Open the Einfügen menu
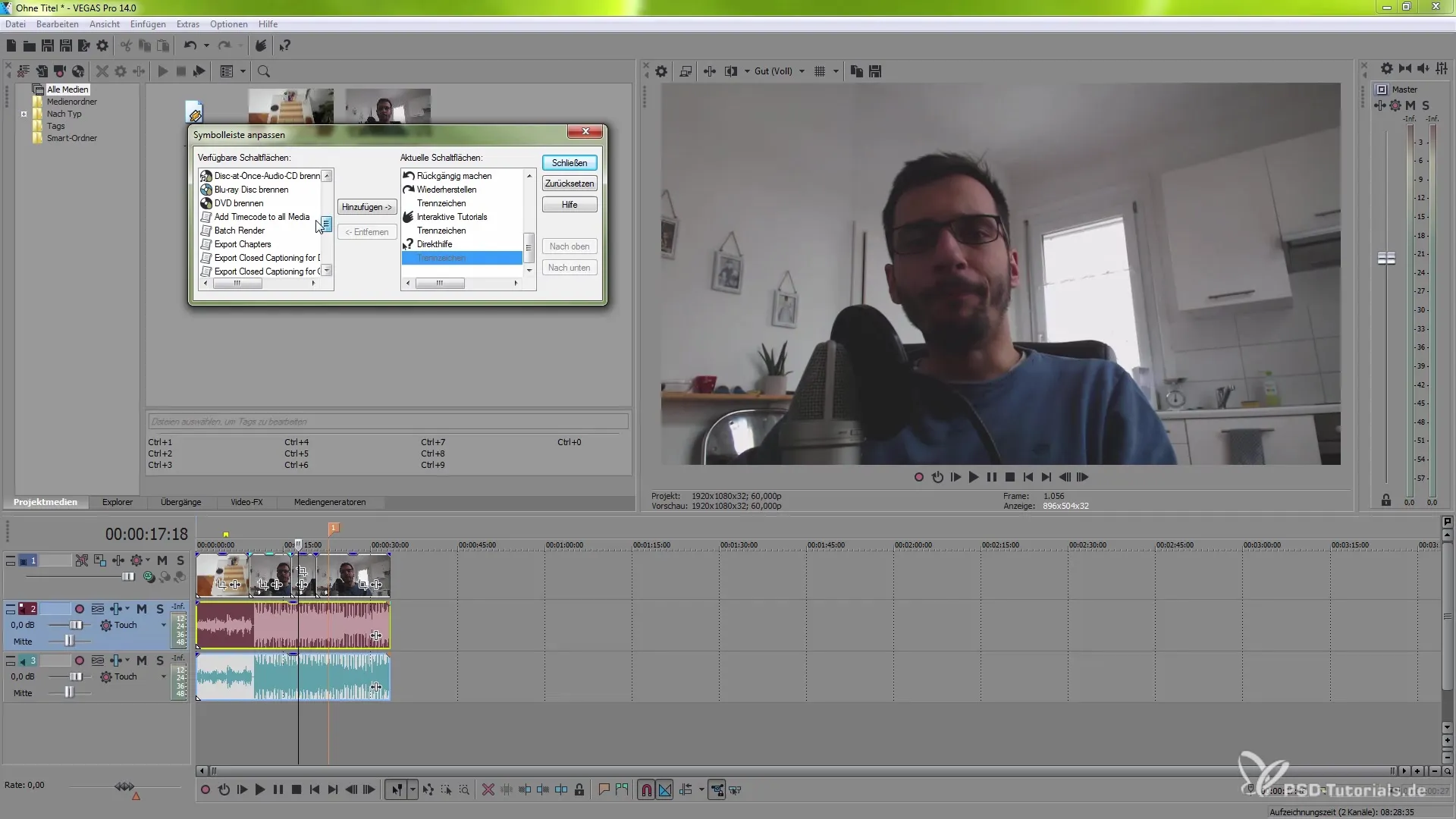 [x=148, y=24]
